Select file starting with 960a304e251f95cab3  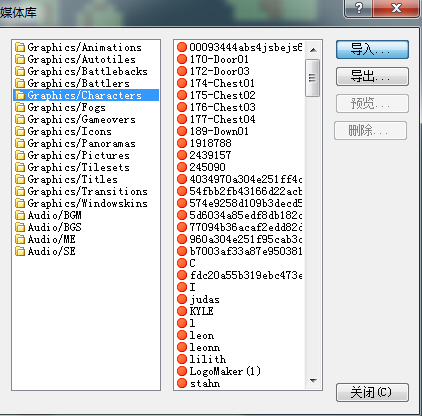pos(246,239)
